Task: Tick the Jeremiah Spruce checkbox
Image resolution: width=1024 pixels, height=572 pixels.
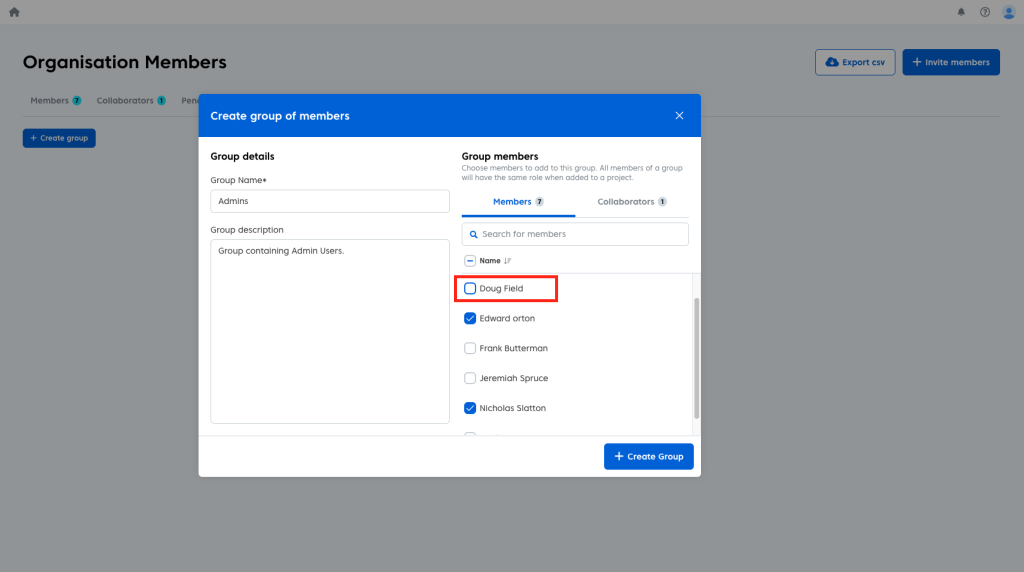Action: (x=470, y=379)
